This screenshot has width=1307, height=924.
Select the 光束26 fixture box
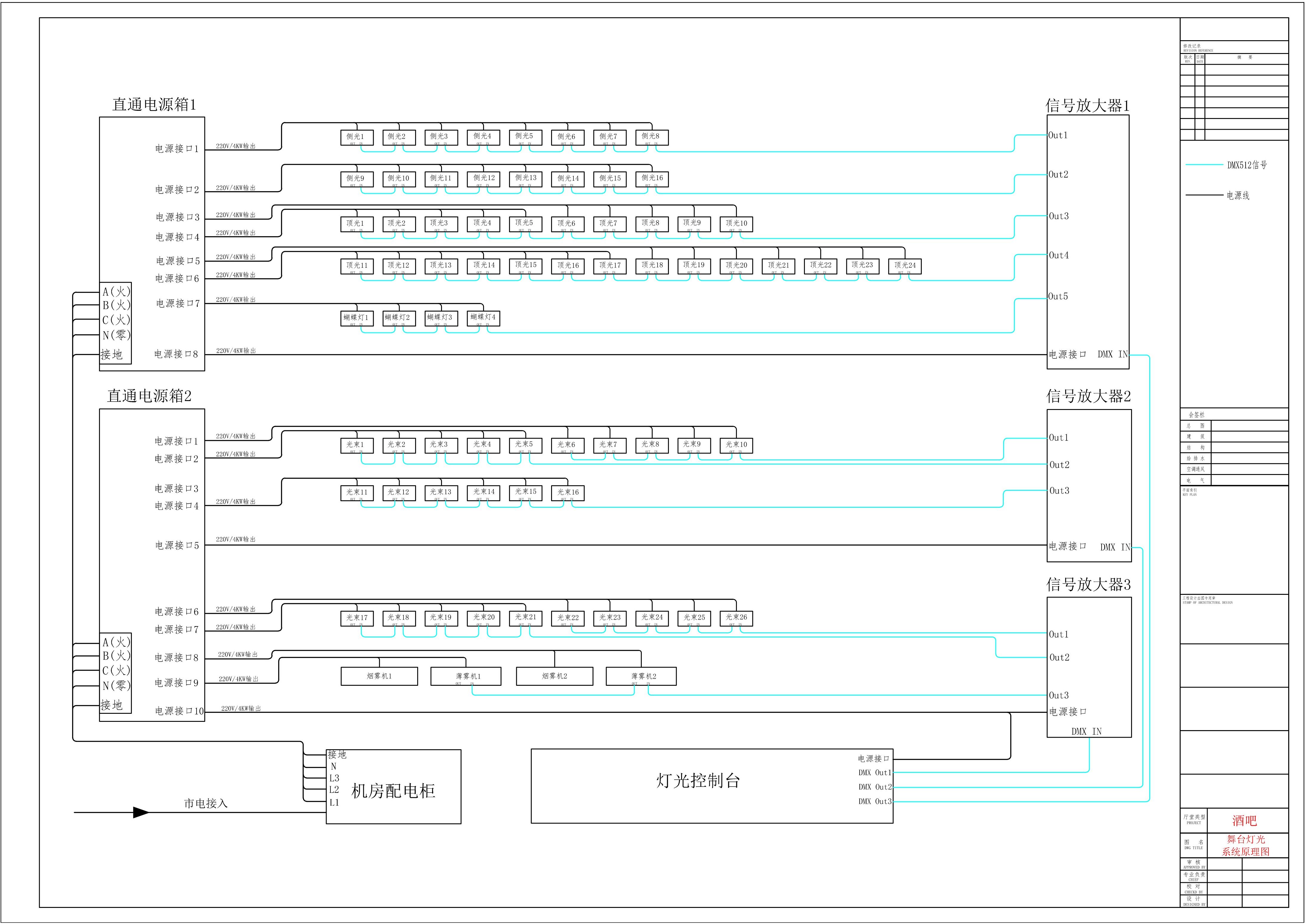tap(736, 618)
